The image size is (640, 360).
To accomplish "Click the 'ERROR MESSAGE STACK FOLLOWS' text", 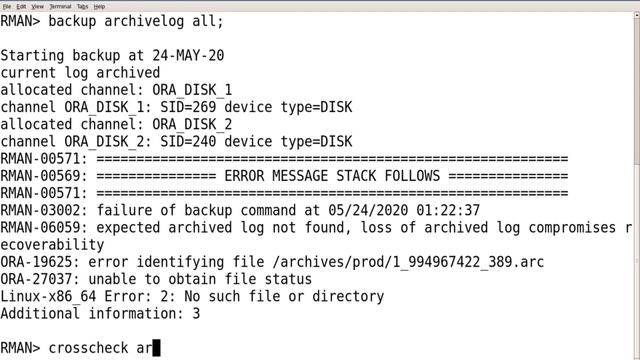I will point(332,176).
